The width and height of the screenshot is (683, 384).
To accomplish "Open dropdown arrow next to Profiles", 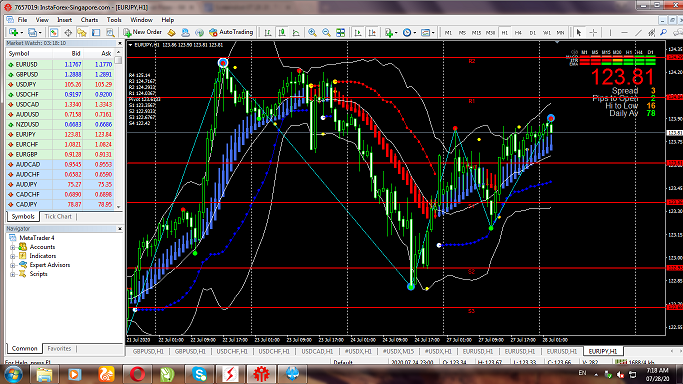I will point(40,33).
